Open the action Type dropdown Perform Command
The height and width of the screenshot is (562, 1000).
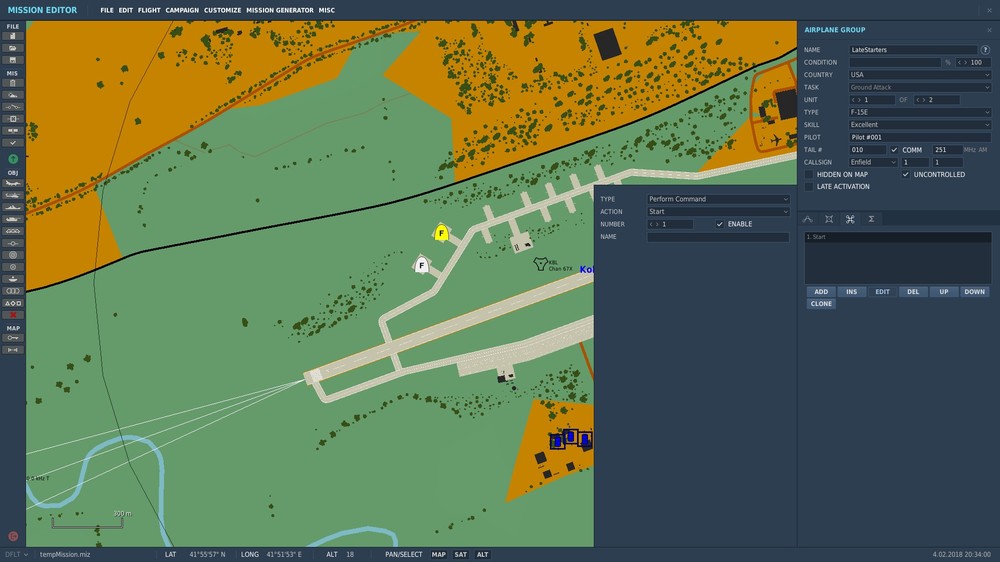pyautogui.click(x=718, y=199)
